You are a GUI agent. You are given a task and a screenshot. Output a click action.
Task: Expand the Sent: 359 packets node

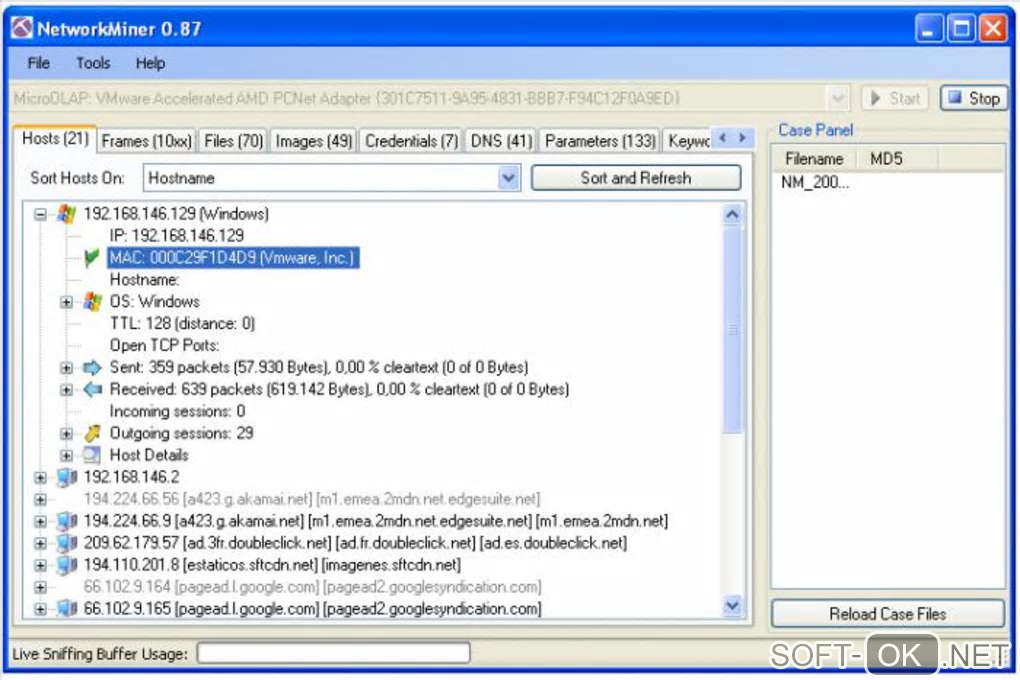pos(66,368)
